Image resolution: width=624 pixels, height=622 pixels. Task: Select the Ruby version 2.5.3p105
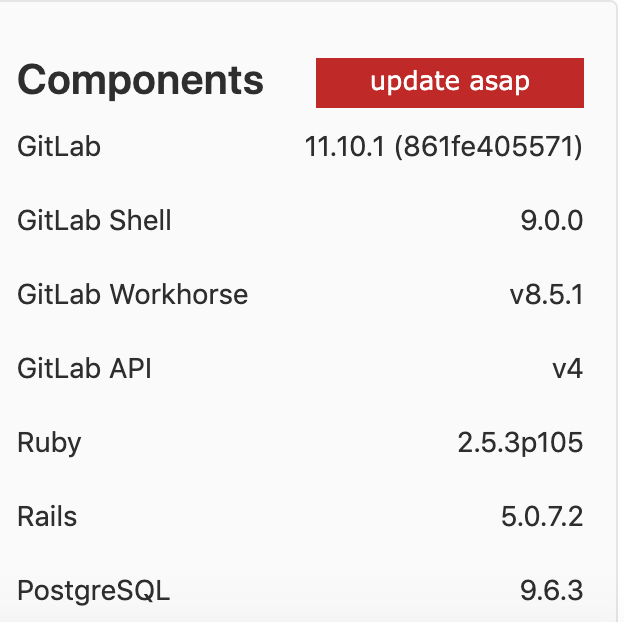(x=520, y=443)
